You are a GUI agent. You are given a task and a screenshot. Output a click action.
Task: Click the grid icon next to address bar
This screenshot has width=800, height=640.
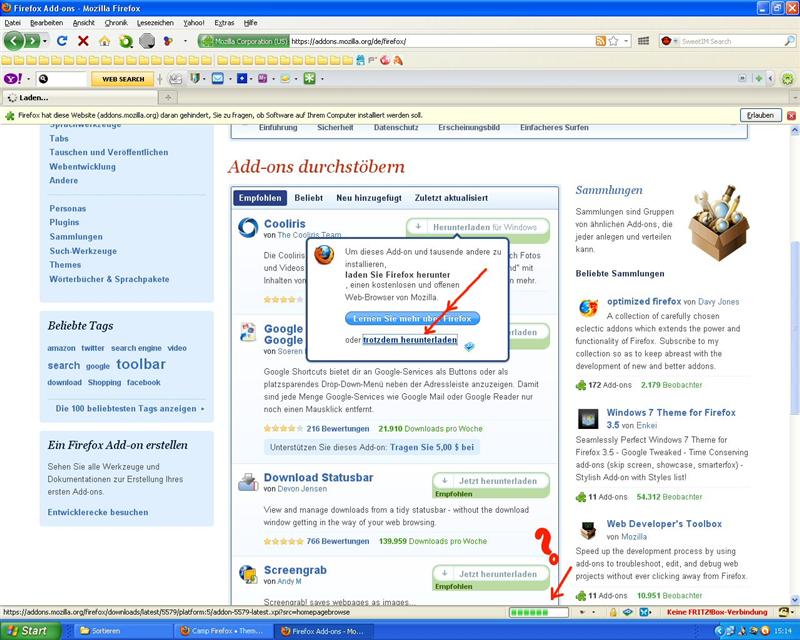pyautogui.click(x=643, y=41)
